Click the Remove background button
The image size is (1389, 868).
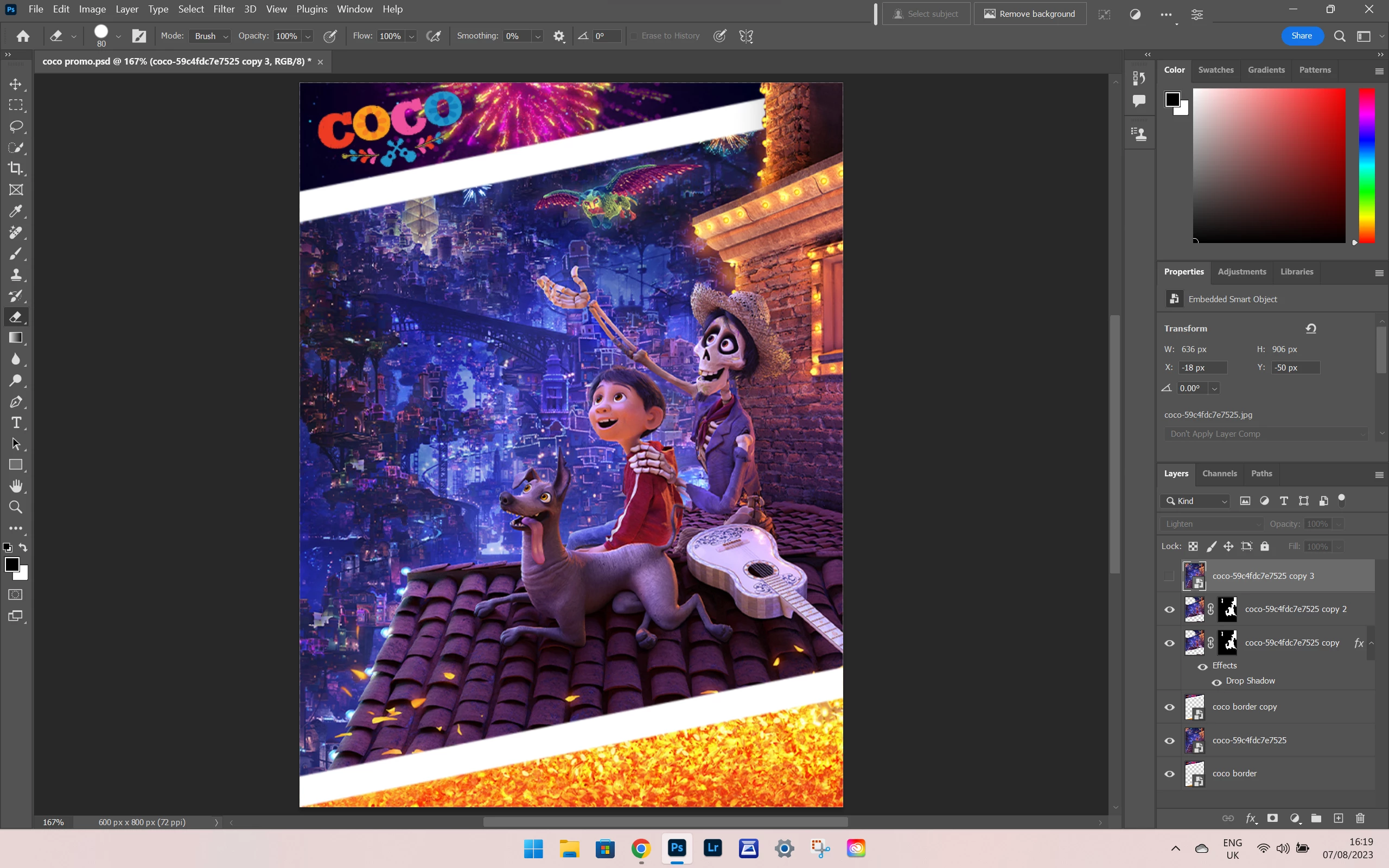pos(1030,14)
